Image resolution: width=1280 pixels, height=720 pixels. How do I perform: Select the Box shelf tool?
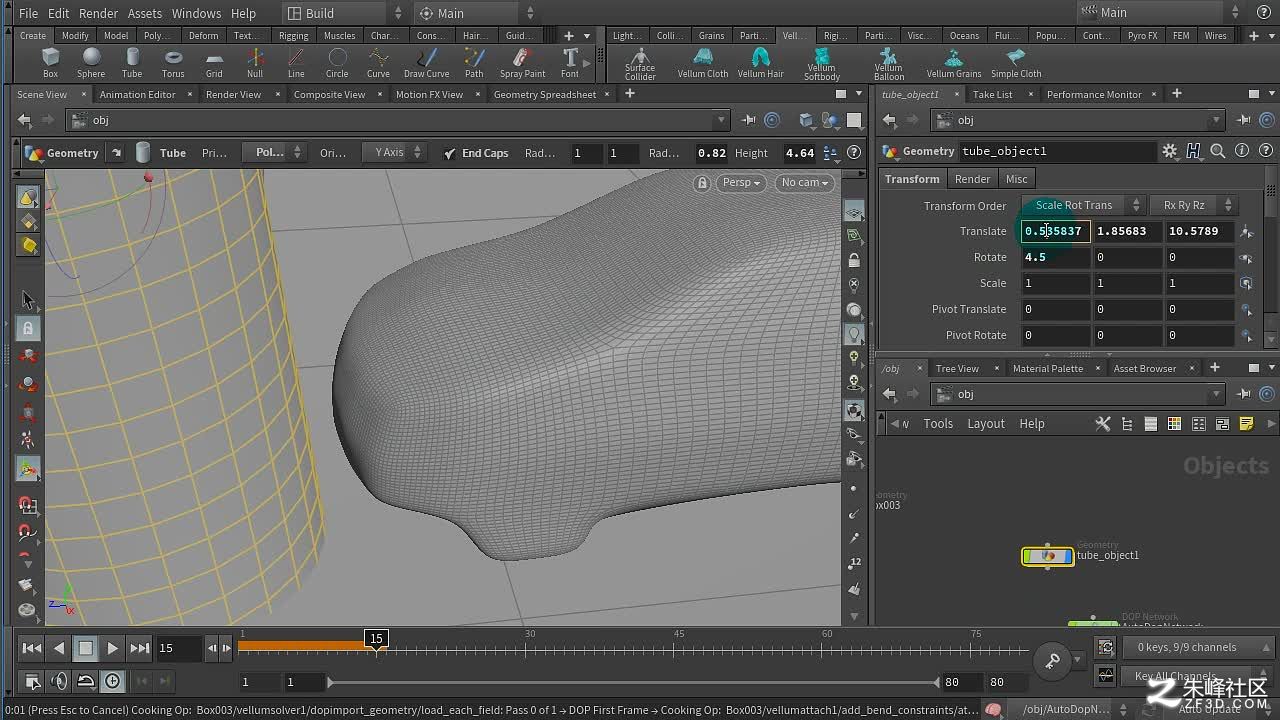point(50,63)
